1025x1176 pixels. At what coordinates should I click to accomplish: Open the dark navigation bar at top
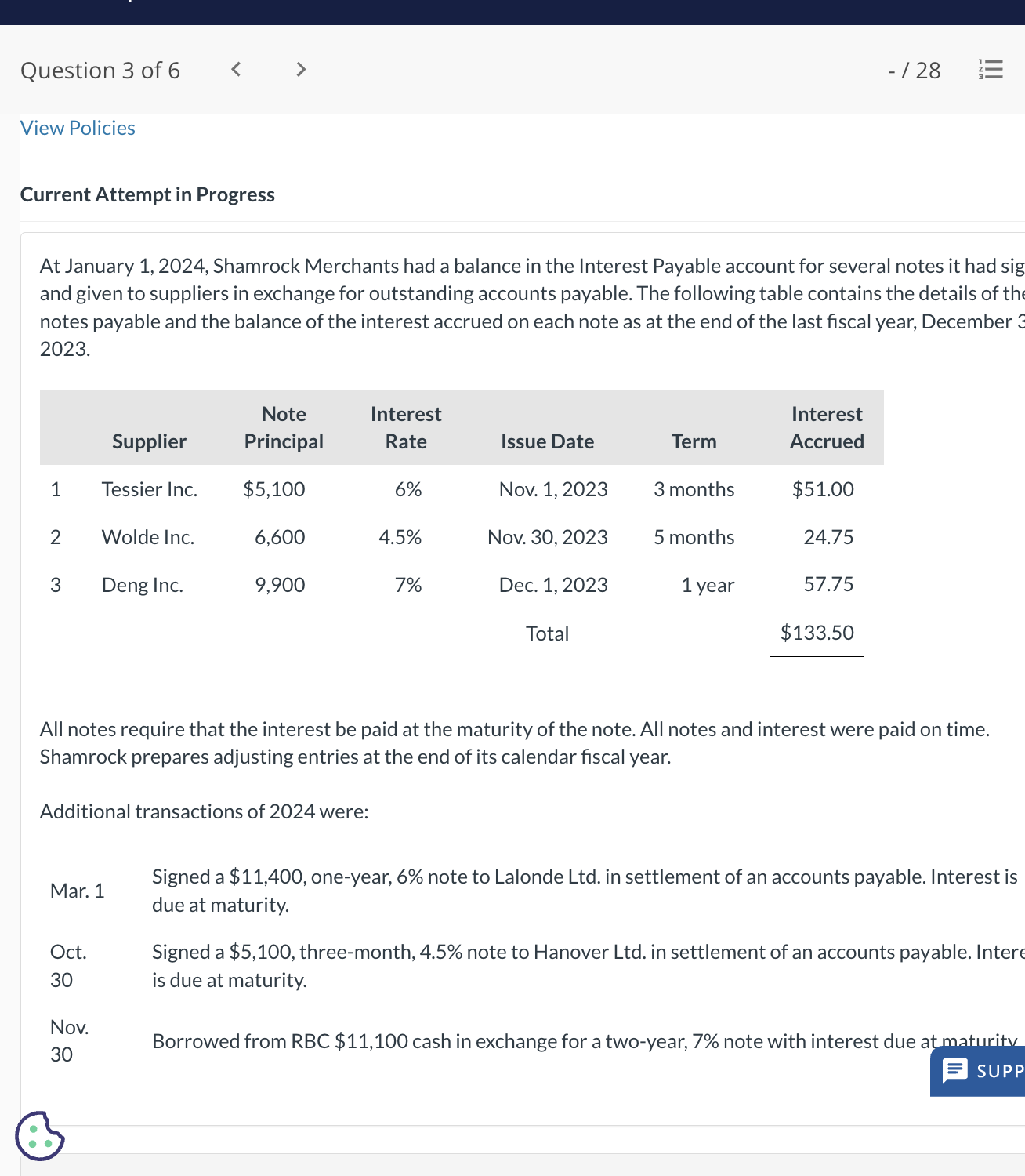(512, 9)
